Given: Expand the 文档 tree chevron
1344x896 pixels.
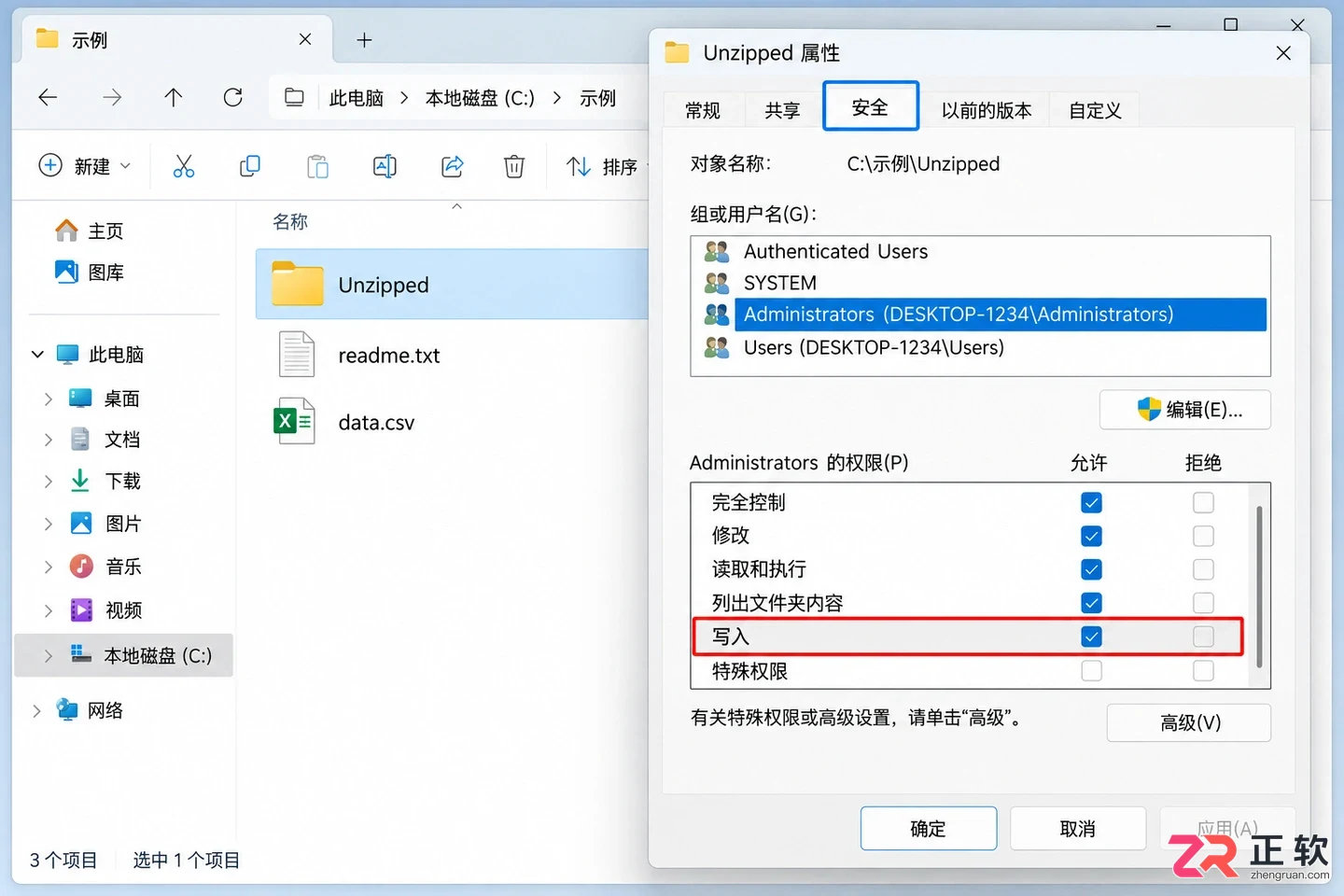Looking at the screenshot, I should (48, 440).
